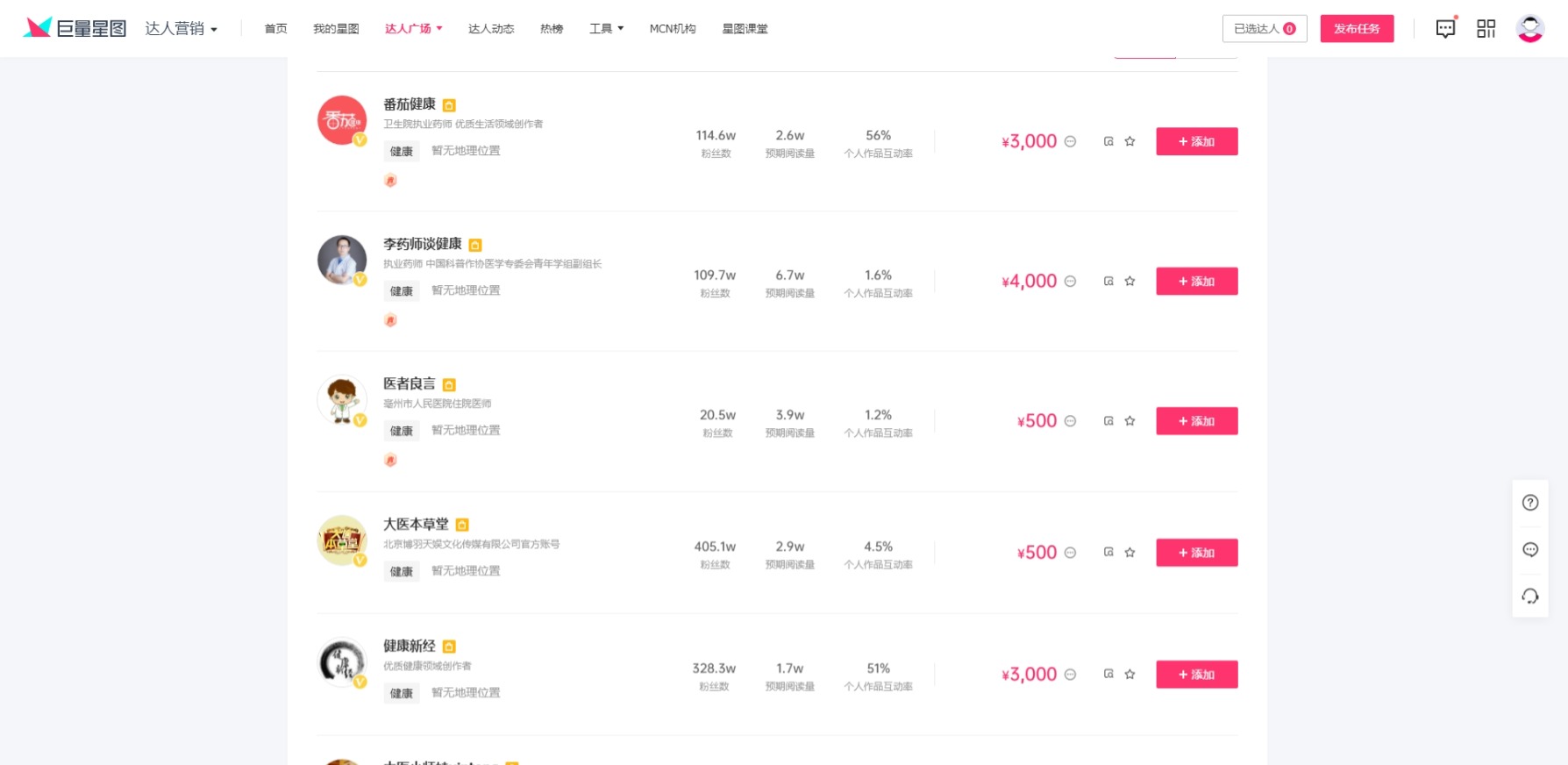Click the customer service headset icon

(1529, 596)
